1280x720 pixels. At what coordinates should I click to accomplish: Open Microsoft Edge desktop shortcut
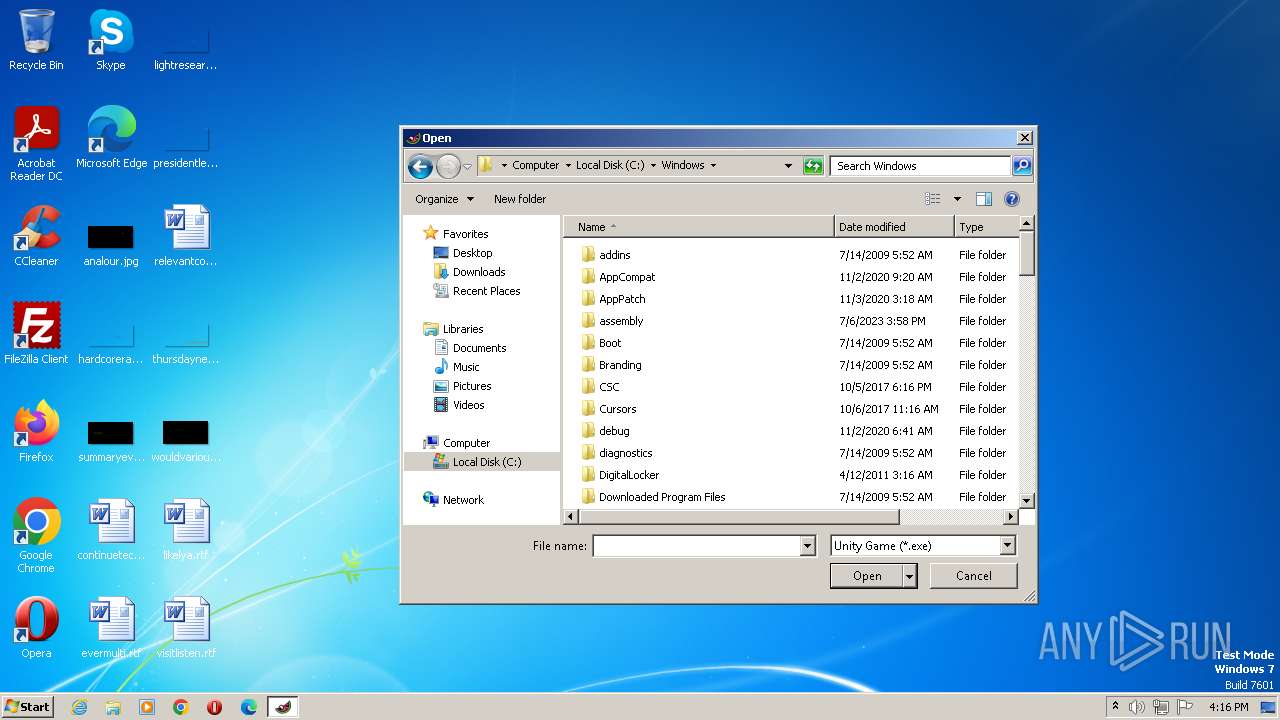point(111,138)
